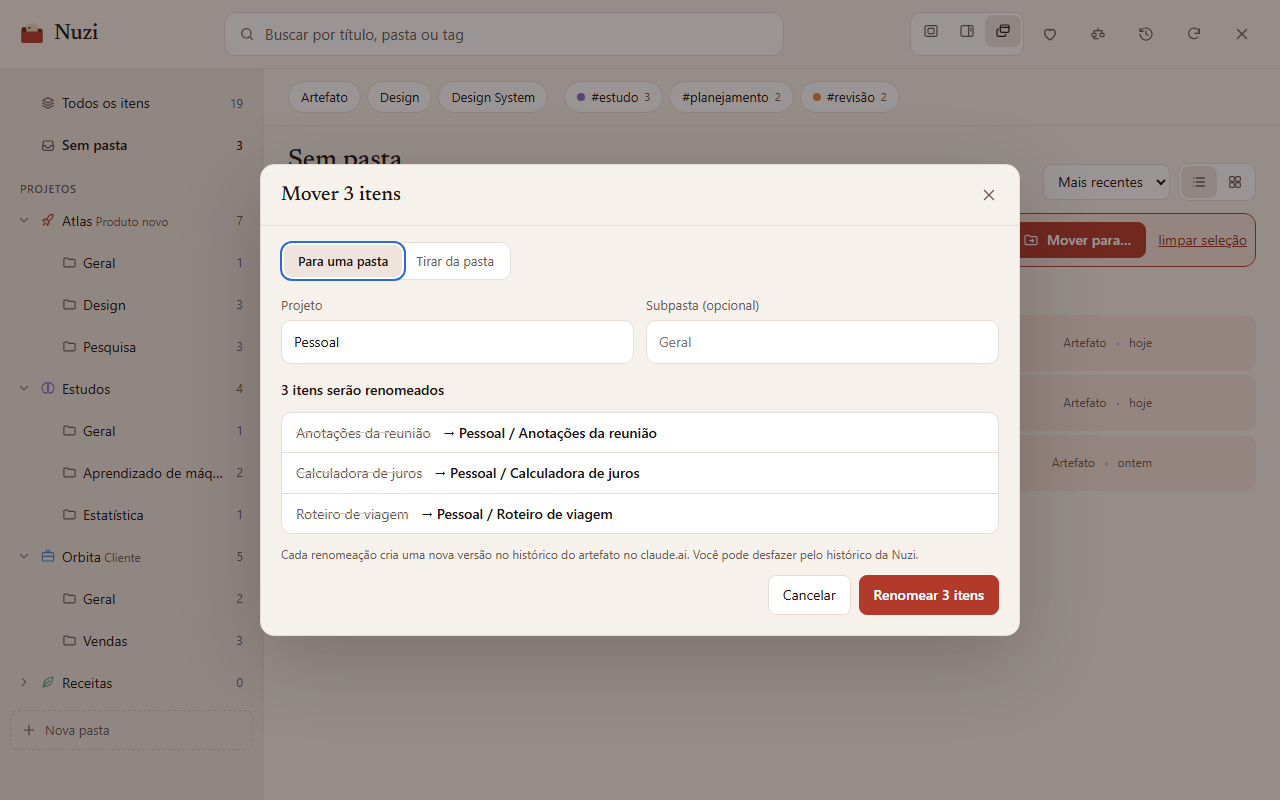Click the Subpasta (opcional) input field
Viewport: 1280px width, 800px height.
pos(822,342)
